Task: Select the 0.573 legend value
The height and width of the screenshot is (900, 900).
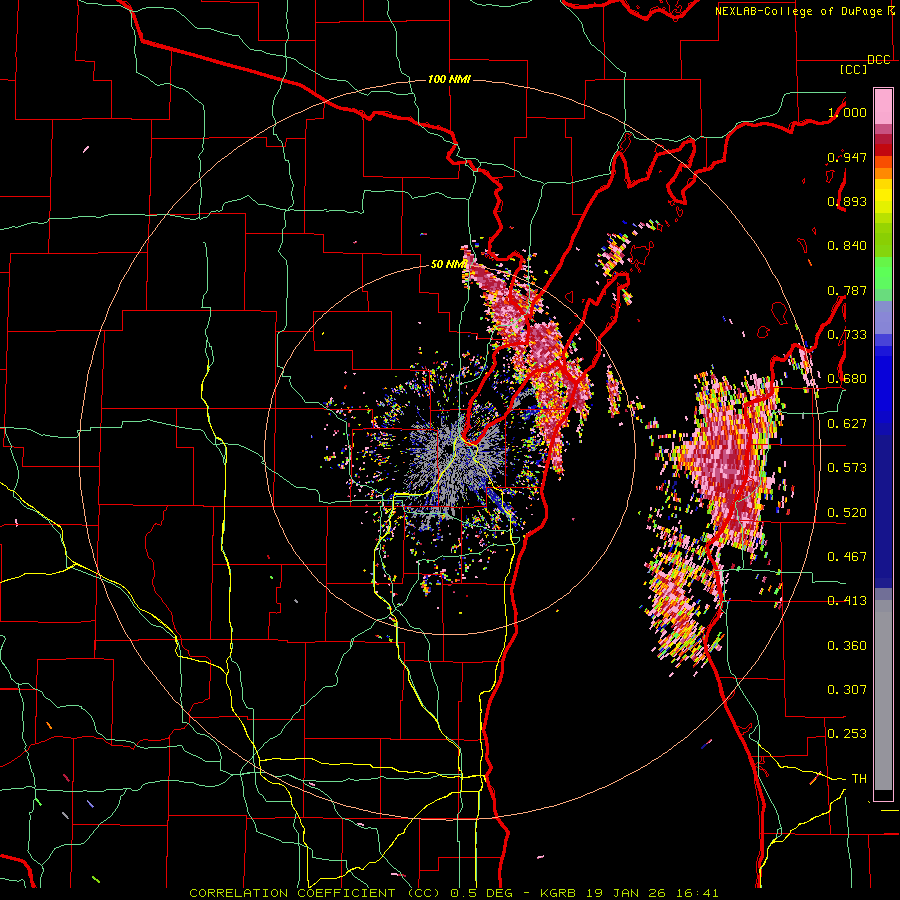Action: 847,468
